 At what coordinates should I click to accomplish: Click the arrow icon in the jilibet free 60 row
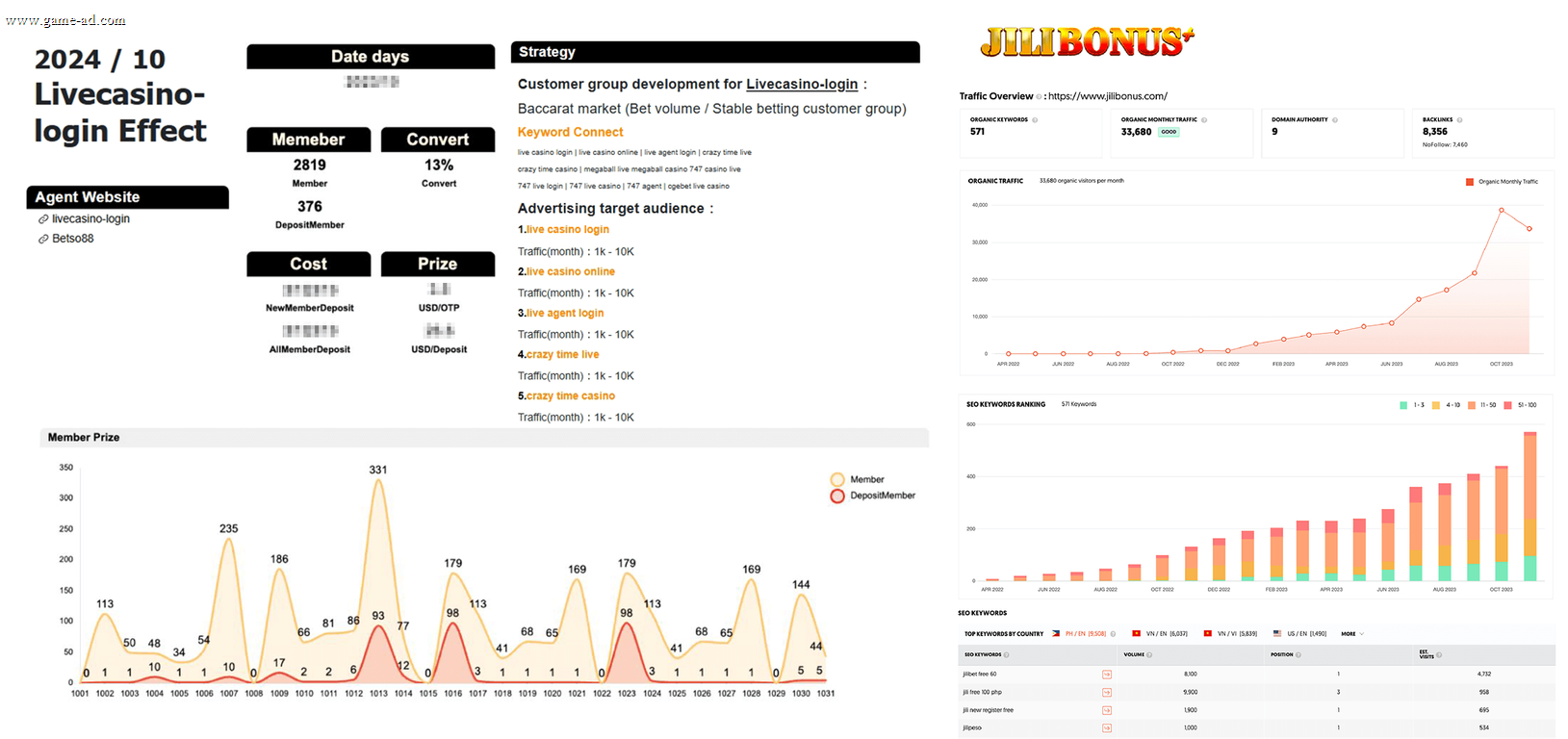click(1107, 675)
